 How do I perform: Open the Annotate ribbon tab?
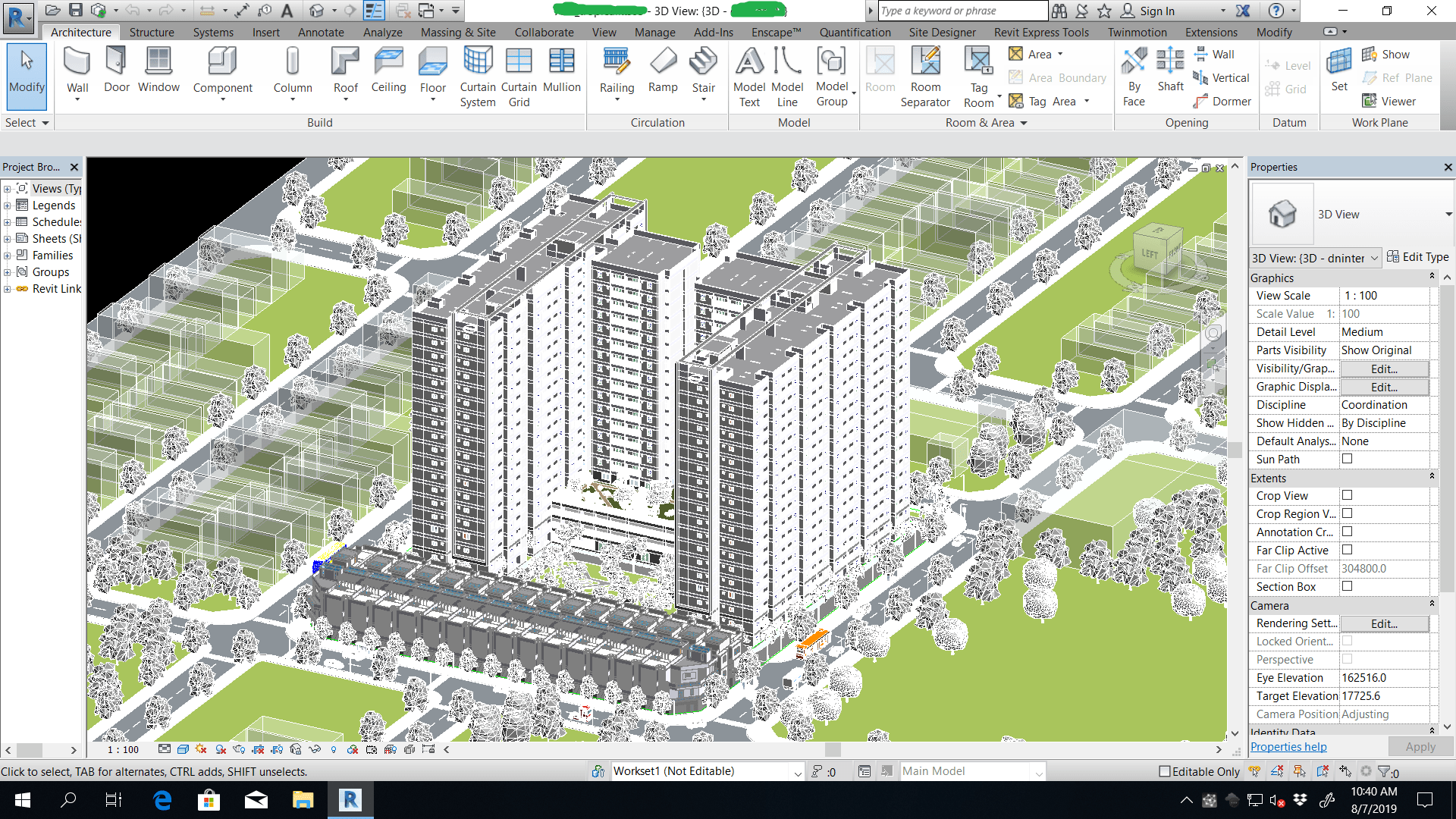tap(321, 33)
